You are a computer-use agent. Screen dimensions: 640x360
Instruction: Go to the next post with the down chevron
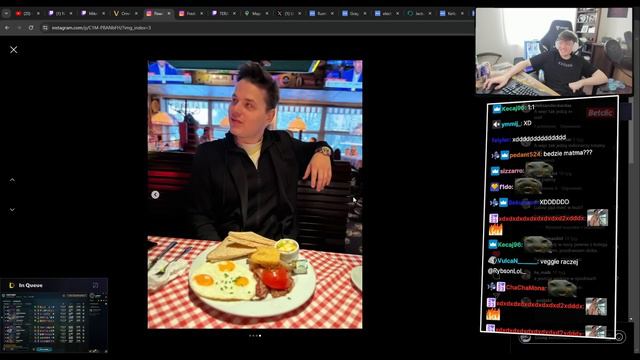click(12, 210)
